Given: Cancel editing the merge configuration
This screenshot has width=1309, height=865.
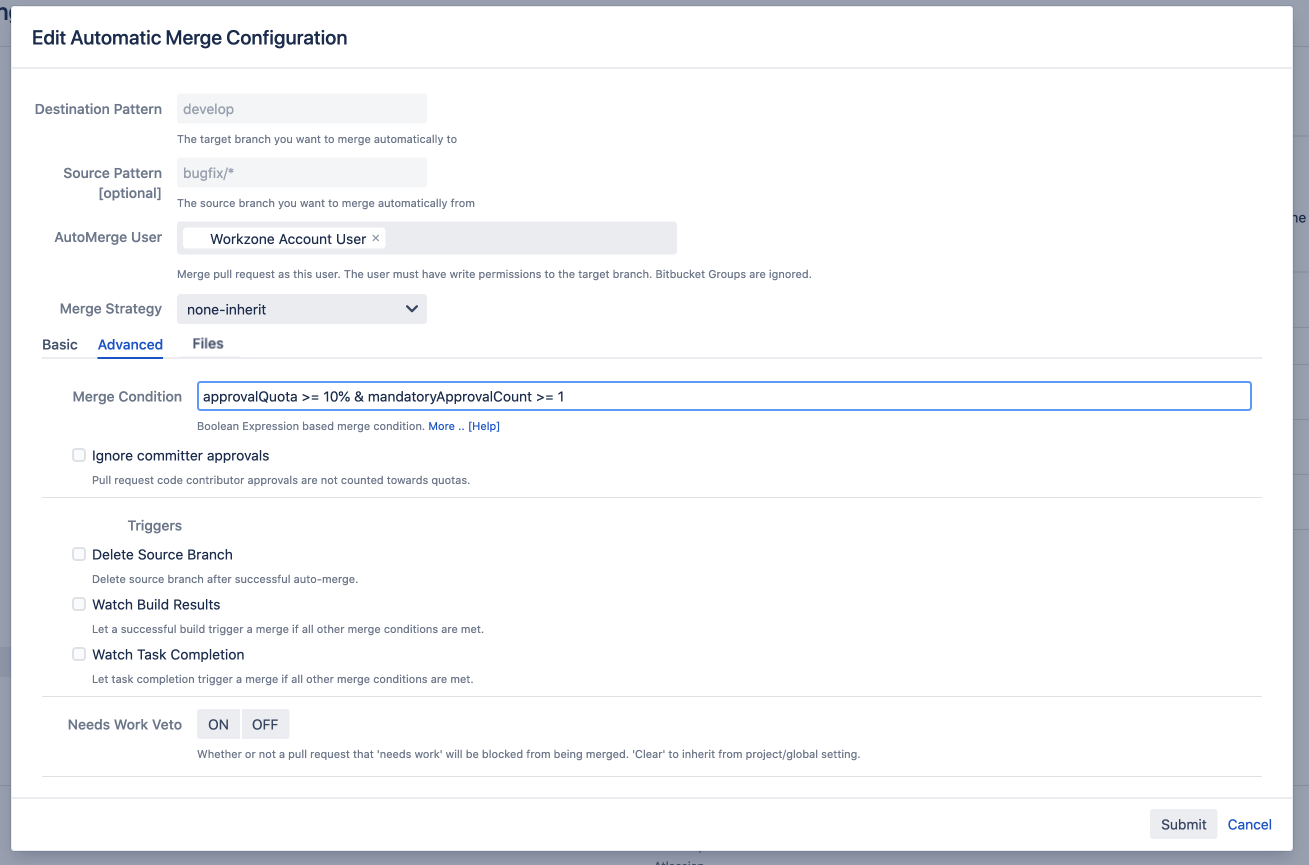Looking at the screenshot, I should (1249, 824).
